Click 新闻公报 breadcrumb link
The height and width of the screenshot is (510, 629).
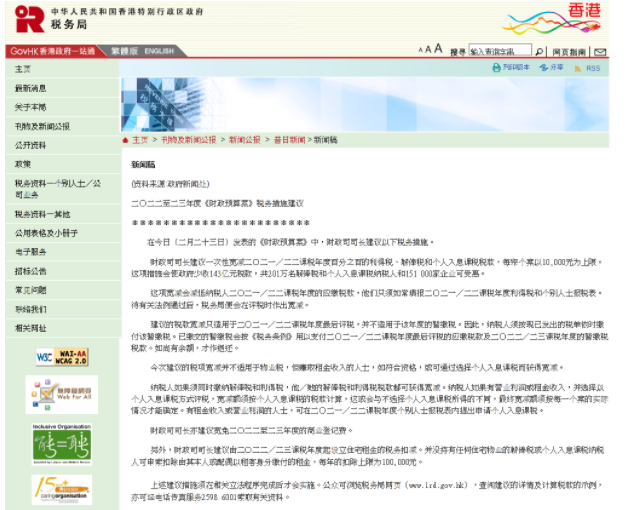[245, 140]
